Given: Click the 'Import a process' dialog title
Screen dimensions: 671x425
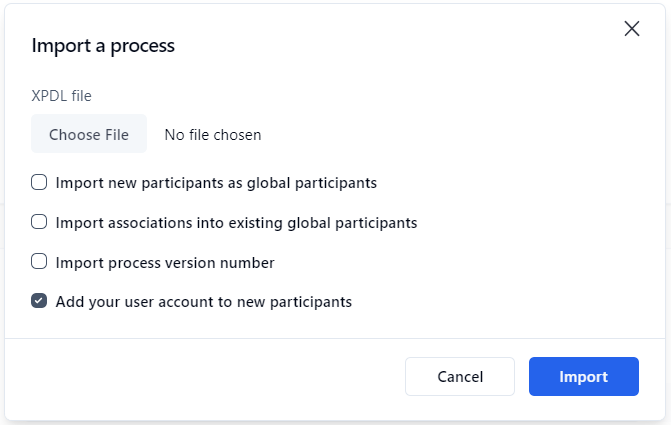Looking at the screenshot, I should coord(103,45).
